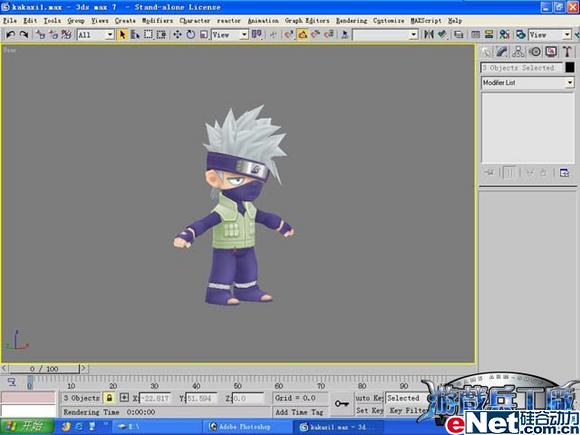This screenshot has width=580, height=435.
Task: Toggle Absolute/Offset transform type-in mode
Action: pos(124,398)
